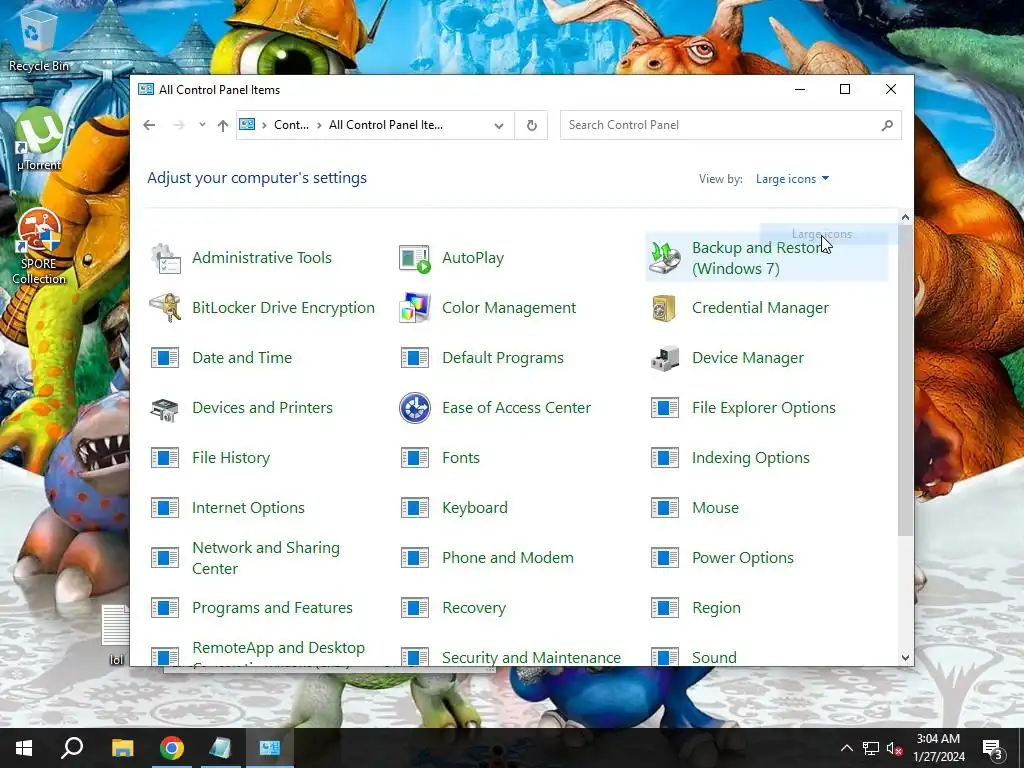Click the Date and Time icon

click(x=165, y=358)
